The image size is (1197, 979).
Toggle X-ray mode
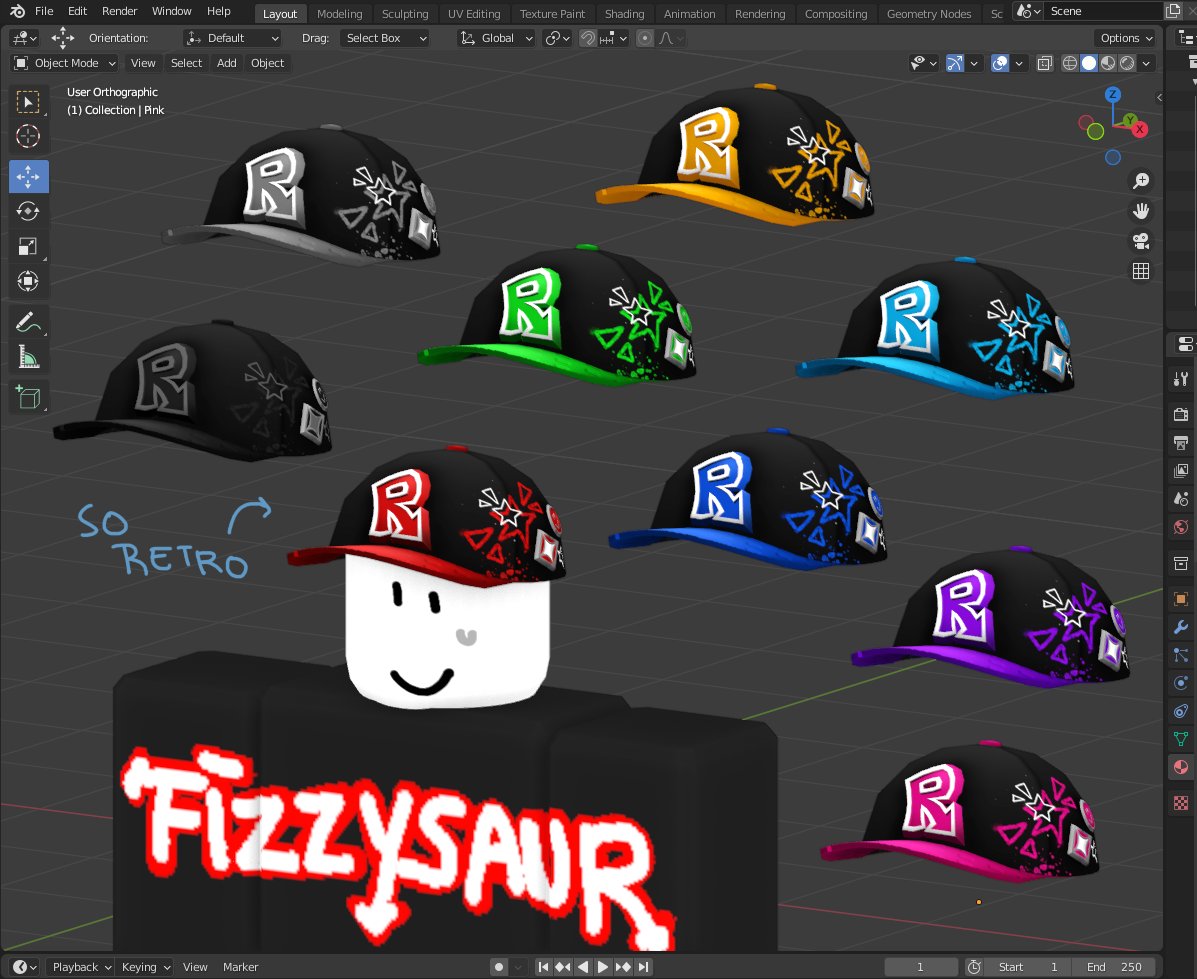pos(1045,63)
